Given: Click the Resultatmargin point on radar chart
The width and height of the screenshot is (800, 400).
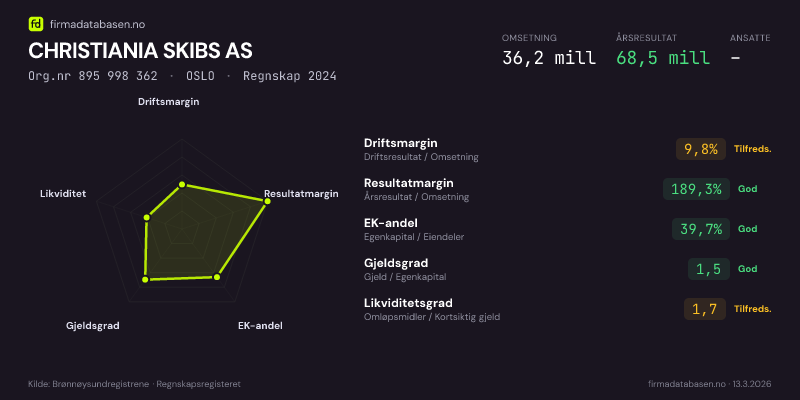Looking at the screenshot, I should (266, 202).
